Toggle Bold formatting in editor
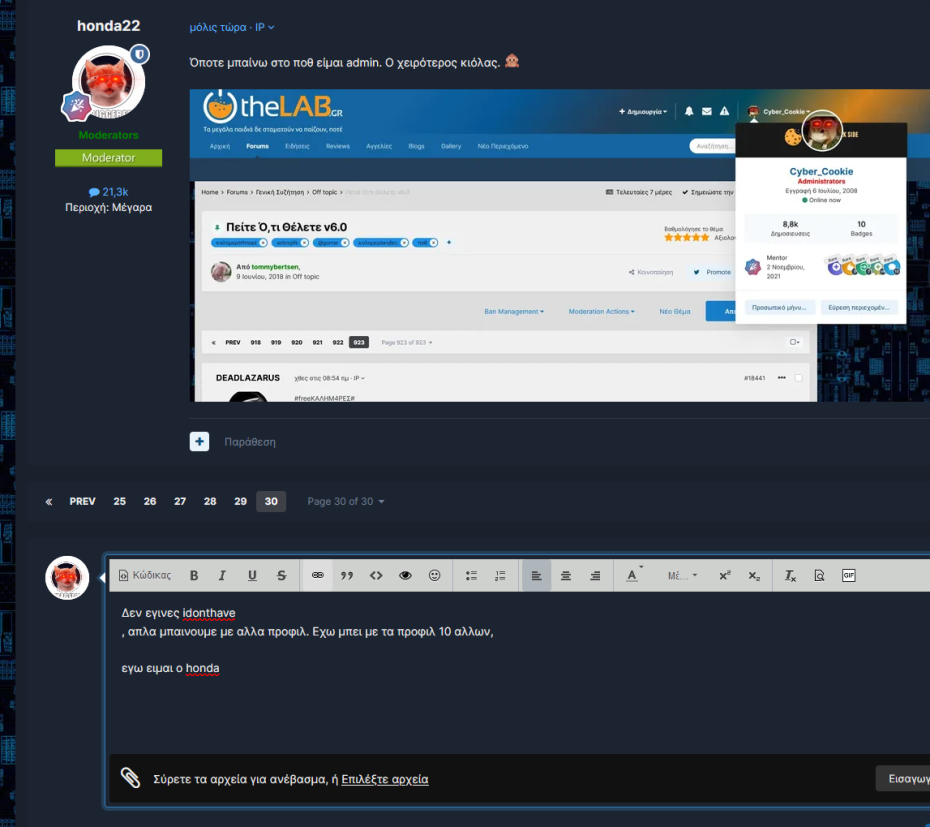The height and width of the screenshot is (827, 930). coord(194,575)
